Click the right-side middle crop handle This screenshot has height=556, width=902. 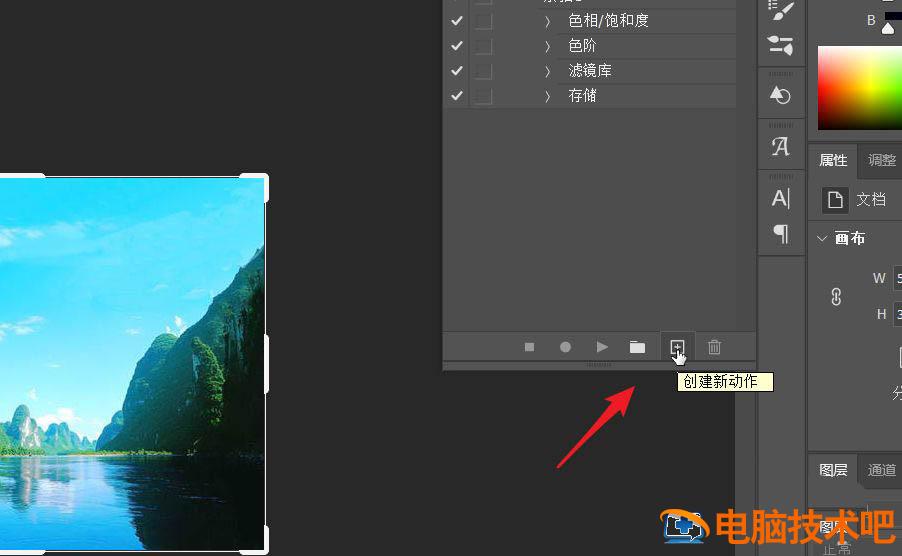coord(266,364)
